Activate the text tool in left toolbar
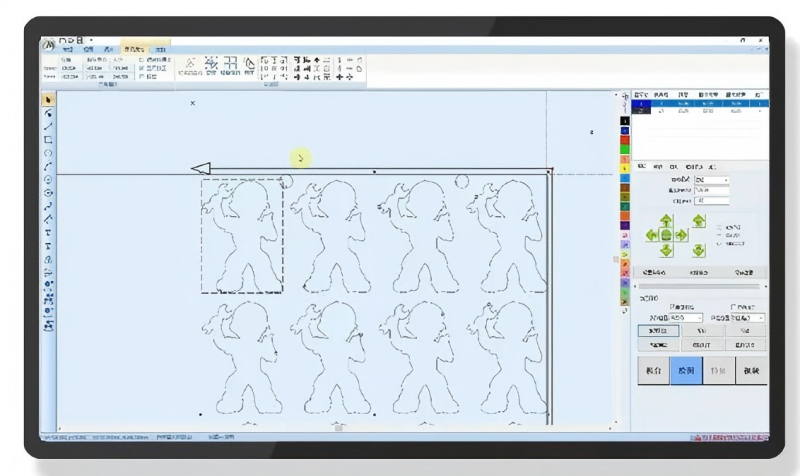 48,232
